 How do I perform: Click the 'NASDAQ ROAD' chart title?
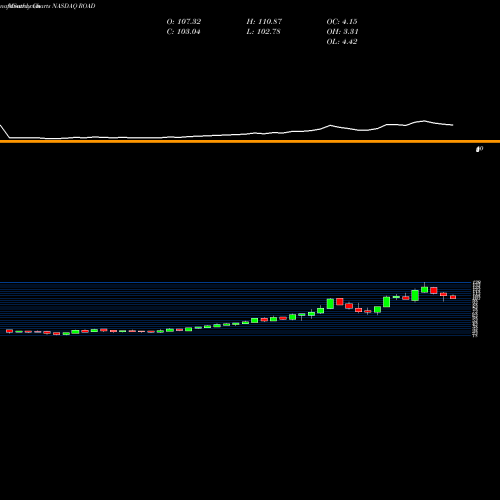click(74, 6)
